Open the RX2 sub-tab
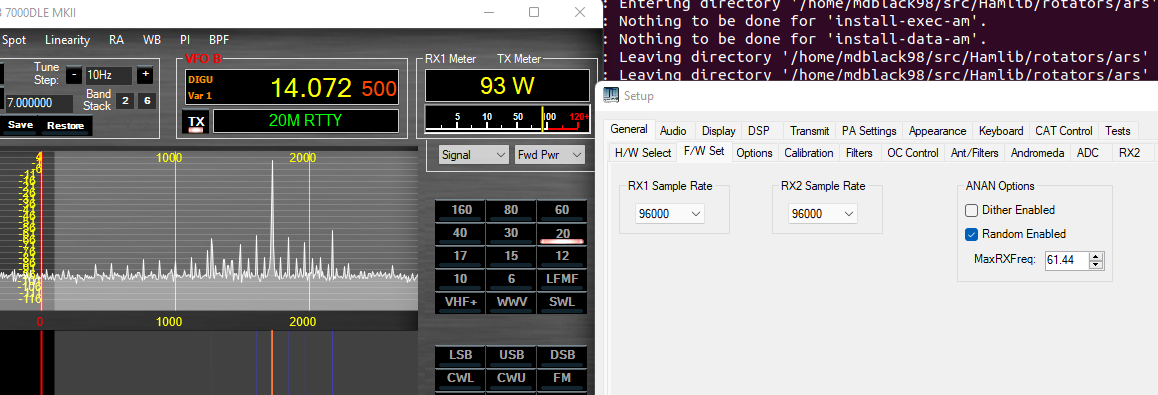Screen dimensions: 1158x395 click(1129, 153)
